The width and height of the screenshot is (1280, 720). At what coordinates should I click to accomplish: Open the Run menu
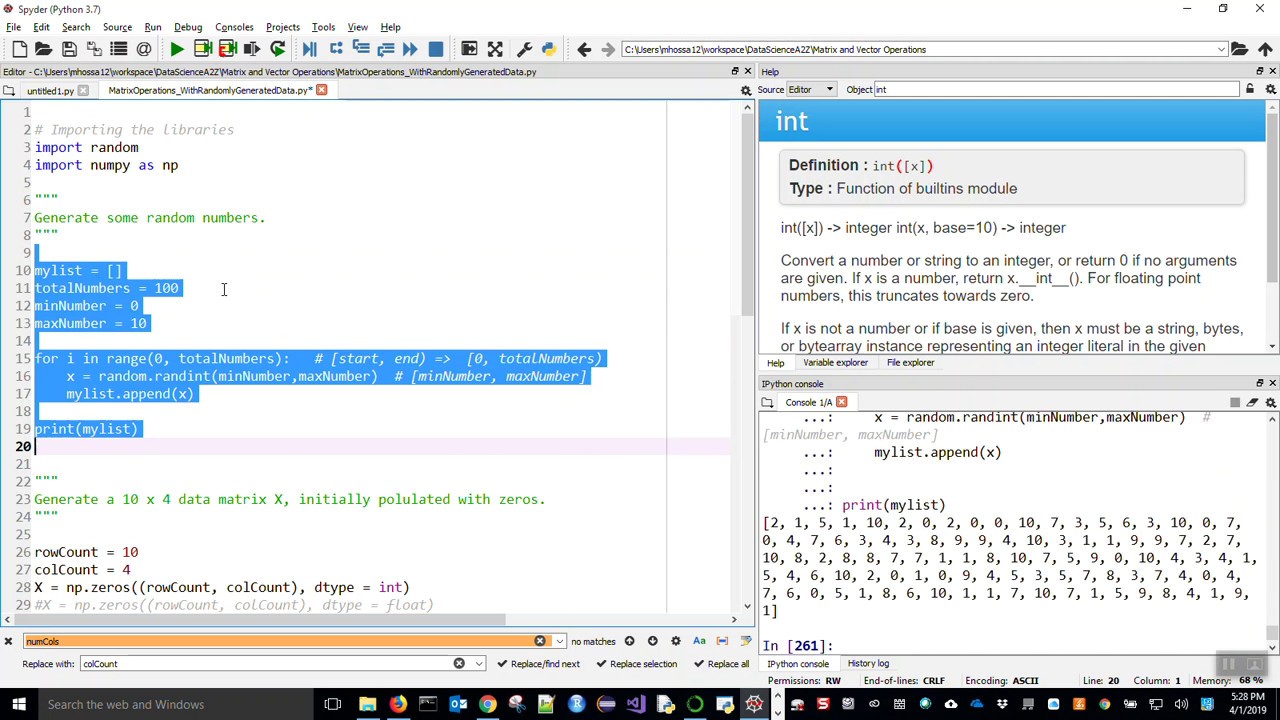[153, 27]
